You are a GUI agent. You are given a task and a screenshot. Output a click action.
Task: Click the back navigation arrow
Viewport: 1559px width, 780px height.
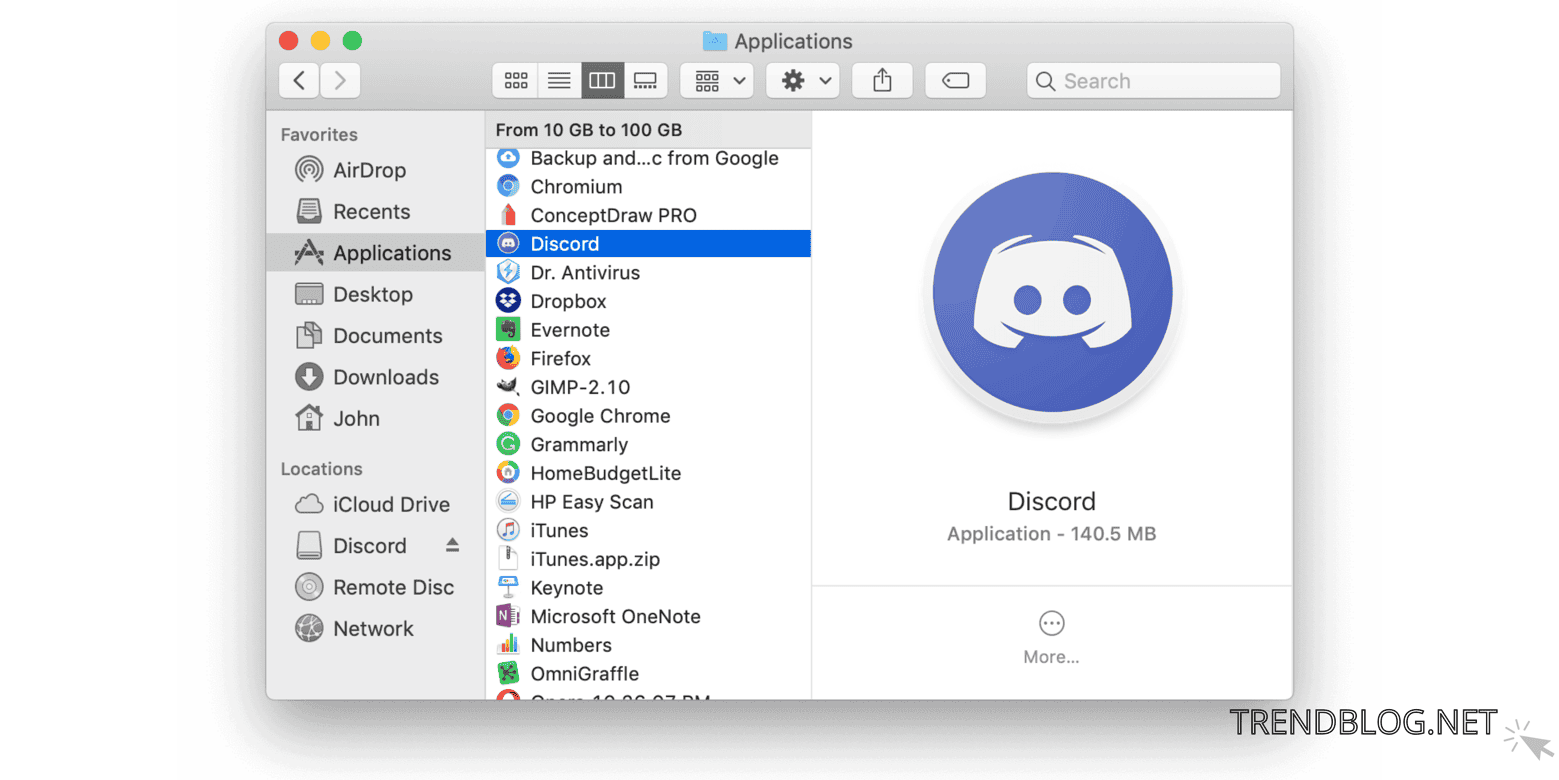point(297,80)
